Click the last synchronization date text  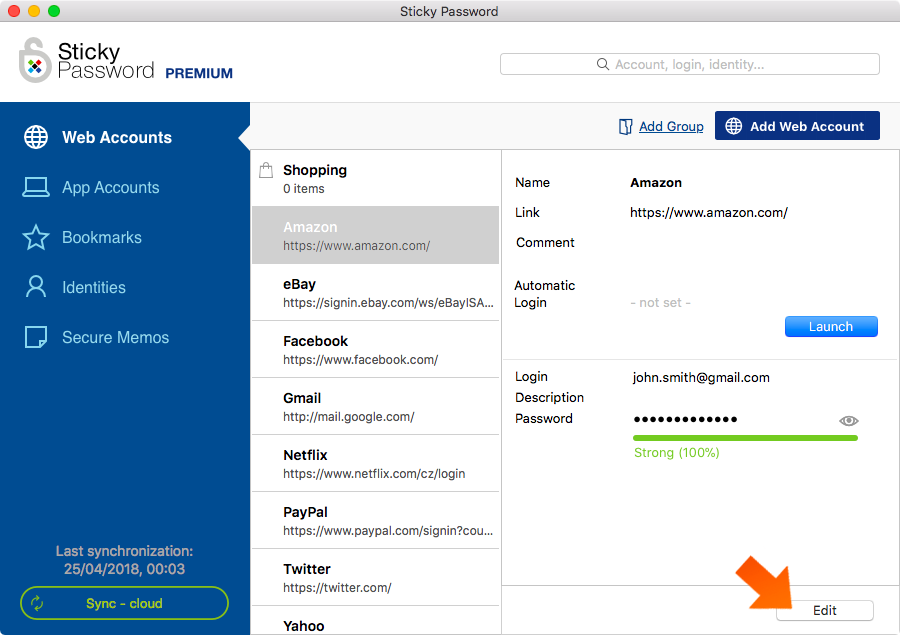pos(125,569)
